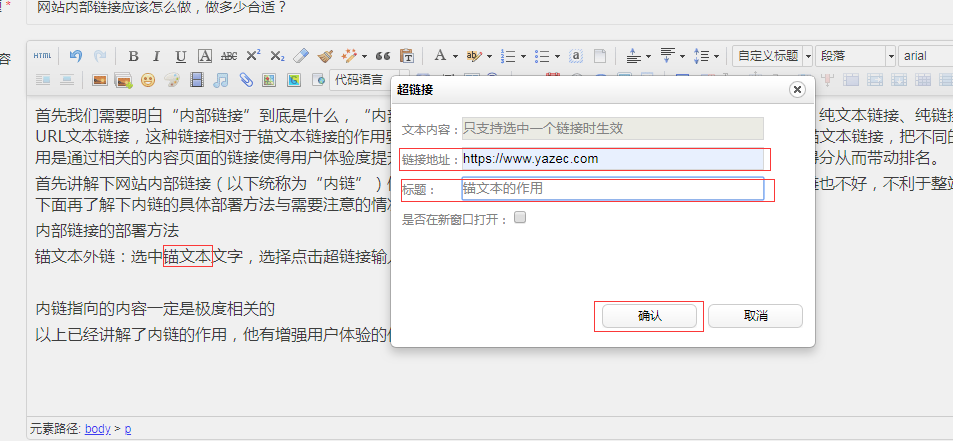Open highlight color dropdown arrow

[489, 56]
